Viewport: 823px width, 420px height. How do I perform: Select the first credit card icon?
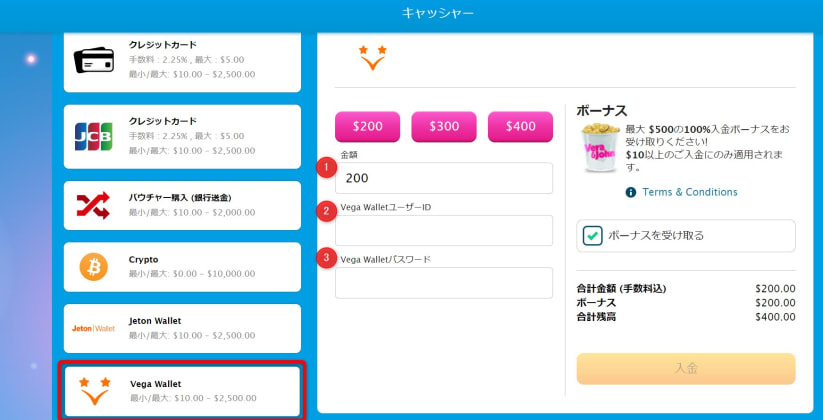pyautogui.click(x=94, y=60)
